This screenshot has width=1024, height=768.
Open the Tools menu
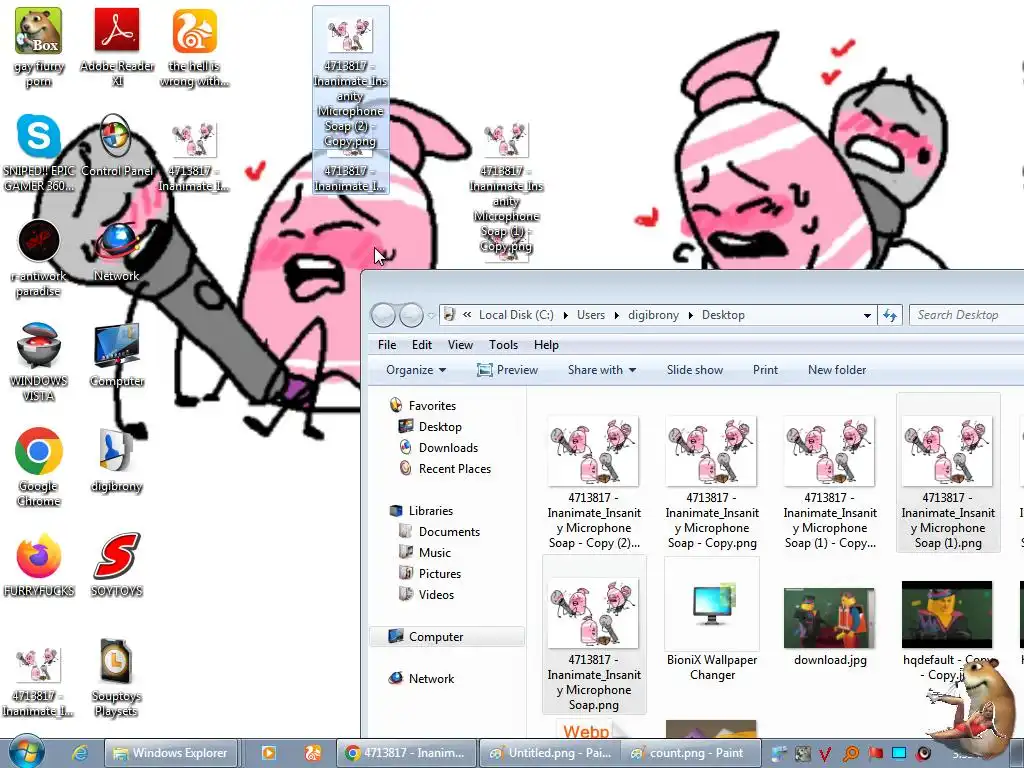tap(503, 345)
